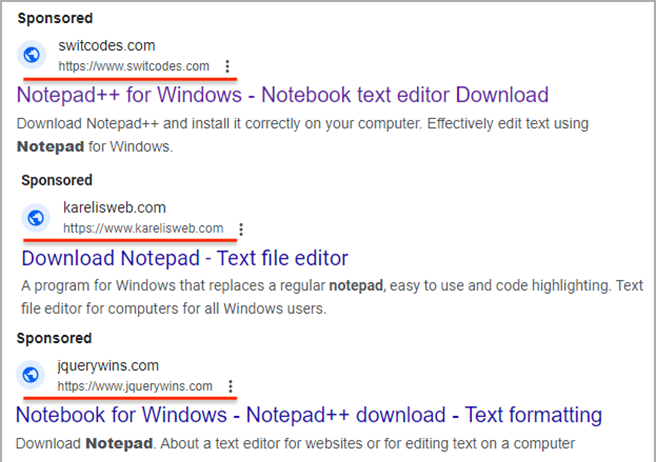
Task: Click the https://www.karelisweb.com URL text
Action: (143, 228)
